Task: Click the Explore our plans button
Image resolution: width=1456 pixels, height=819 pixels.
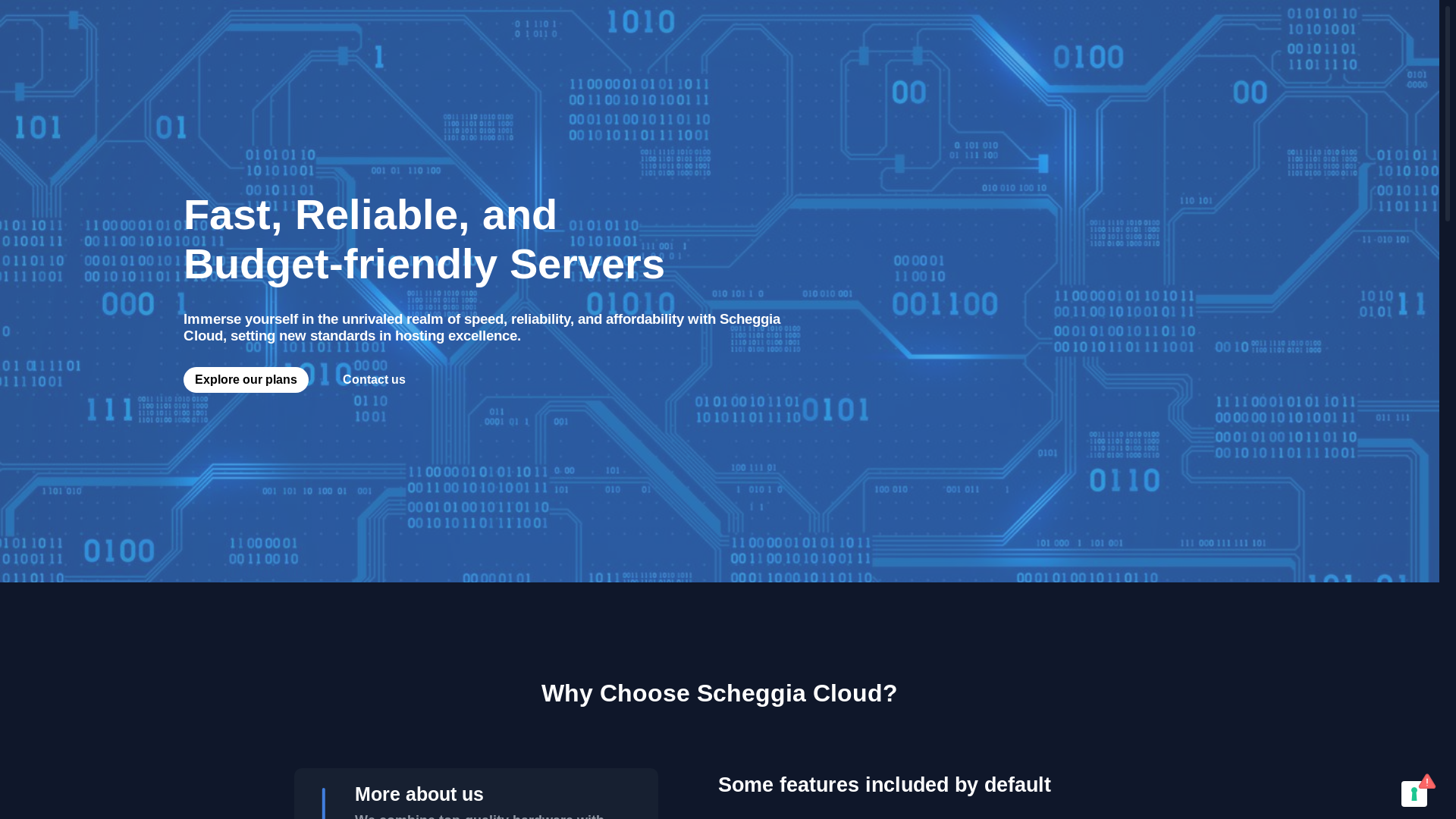Action: 246,380
